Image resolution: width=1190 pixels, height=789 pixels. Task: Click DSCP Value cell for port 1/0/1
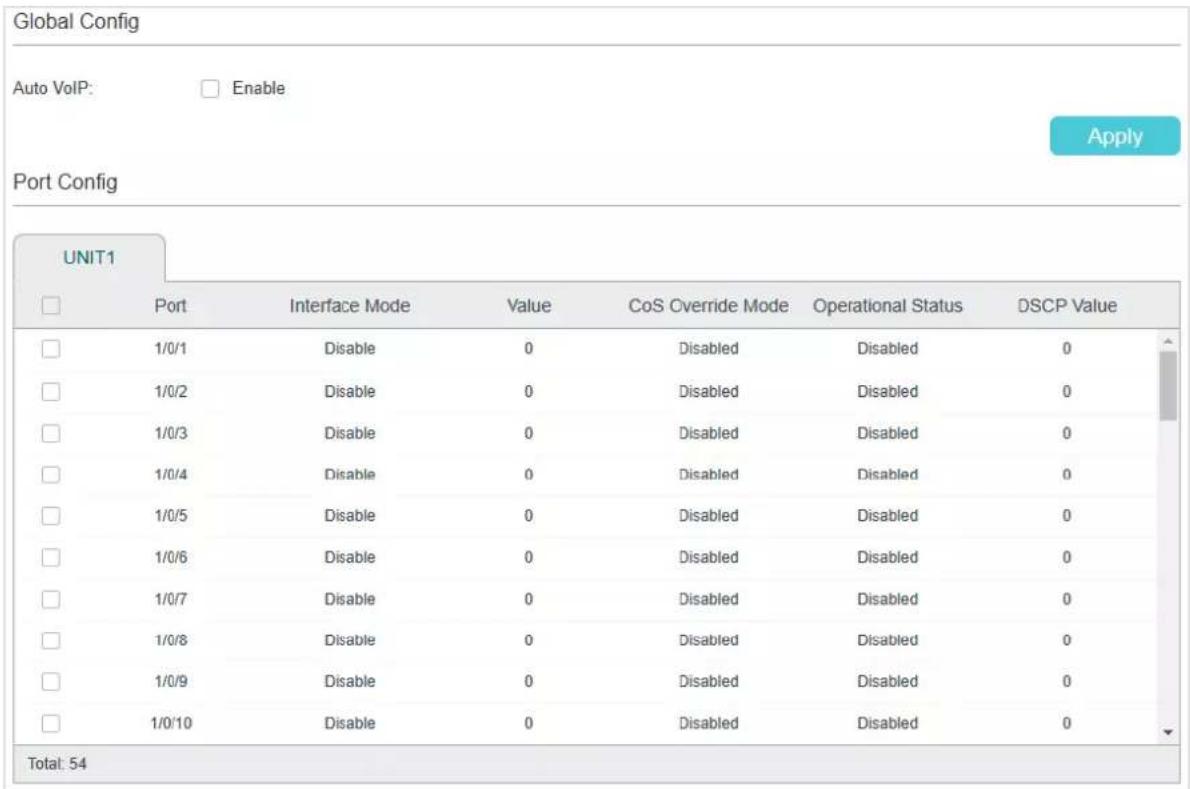[1067, 349]
